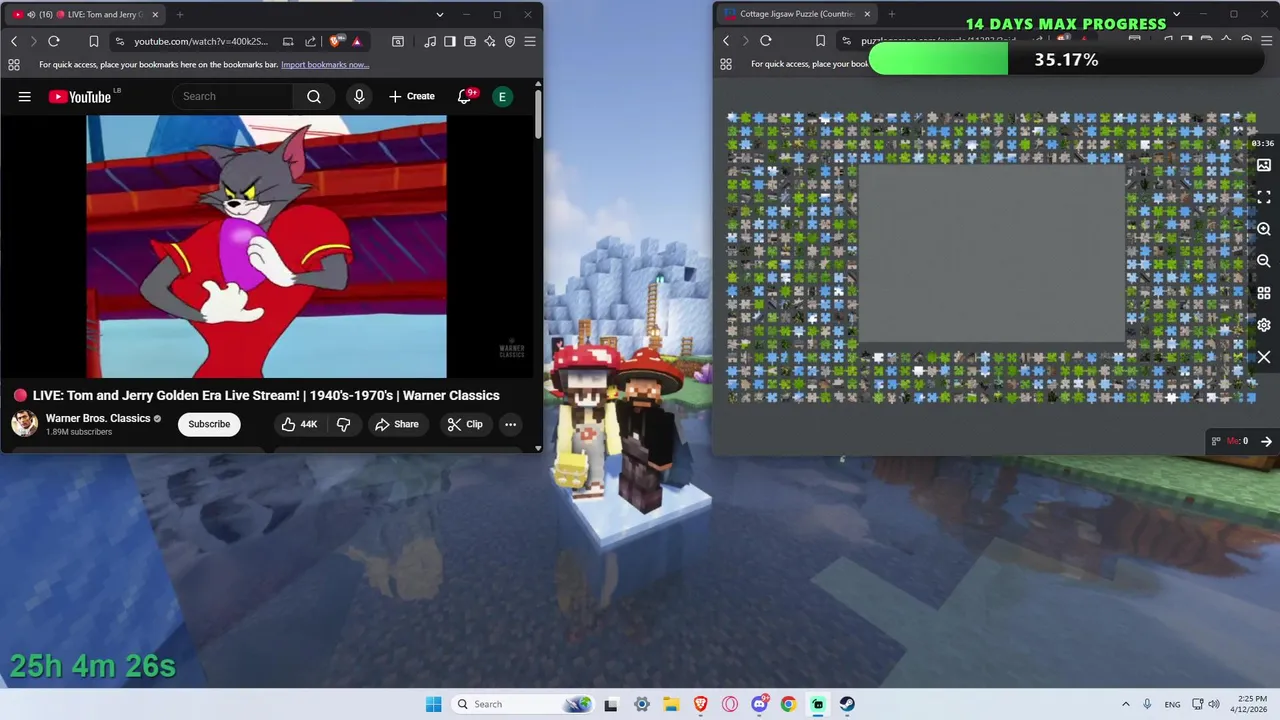Open the apps grid icon on YouTube bookmarks bar

point(14,64)
